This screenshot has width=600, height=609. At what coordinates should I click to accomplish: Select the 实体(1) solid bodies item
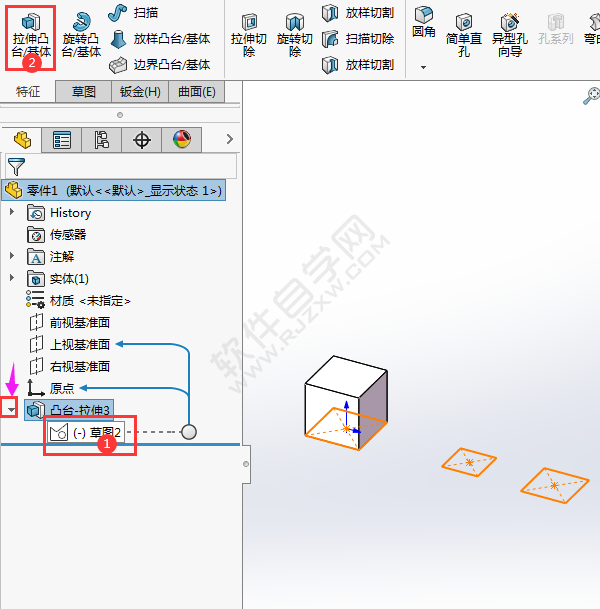pos(58,279)
